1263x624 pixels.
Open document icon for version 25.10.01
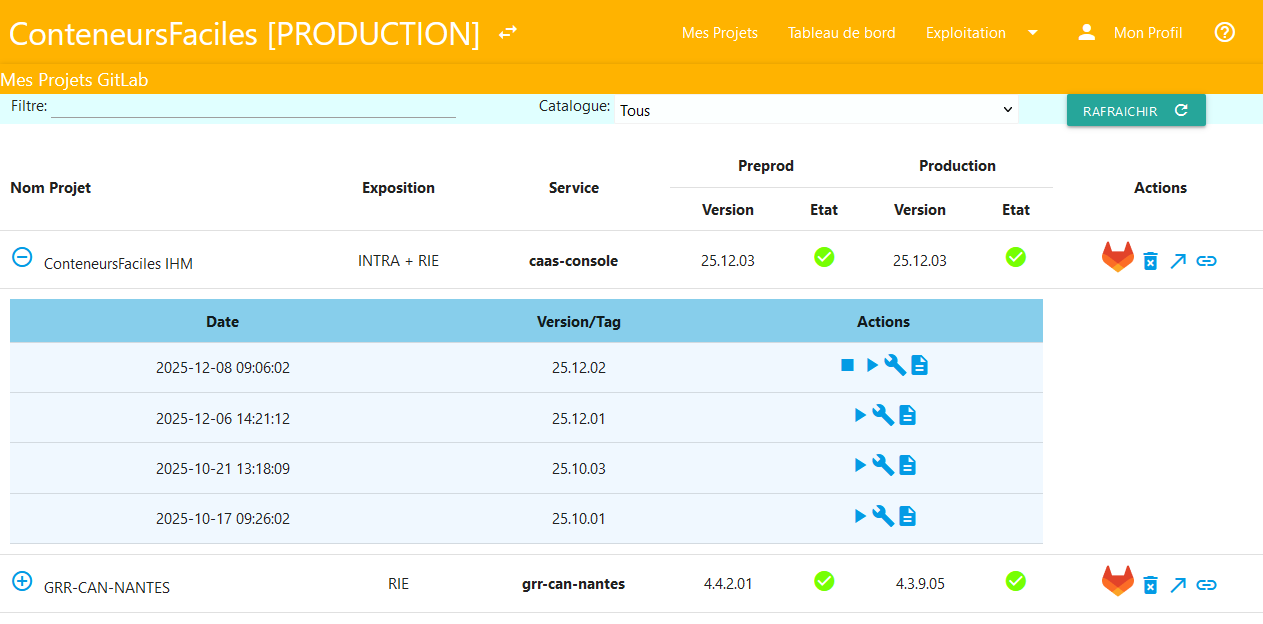907,516
